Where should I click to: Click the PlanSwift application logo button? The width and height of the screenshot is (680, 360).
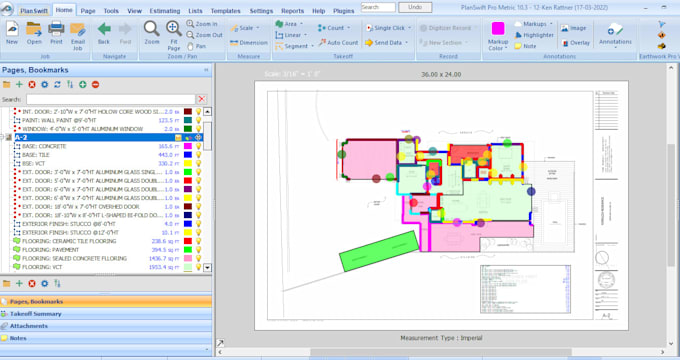click(x=7, y=9)
